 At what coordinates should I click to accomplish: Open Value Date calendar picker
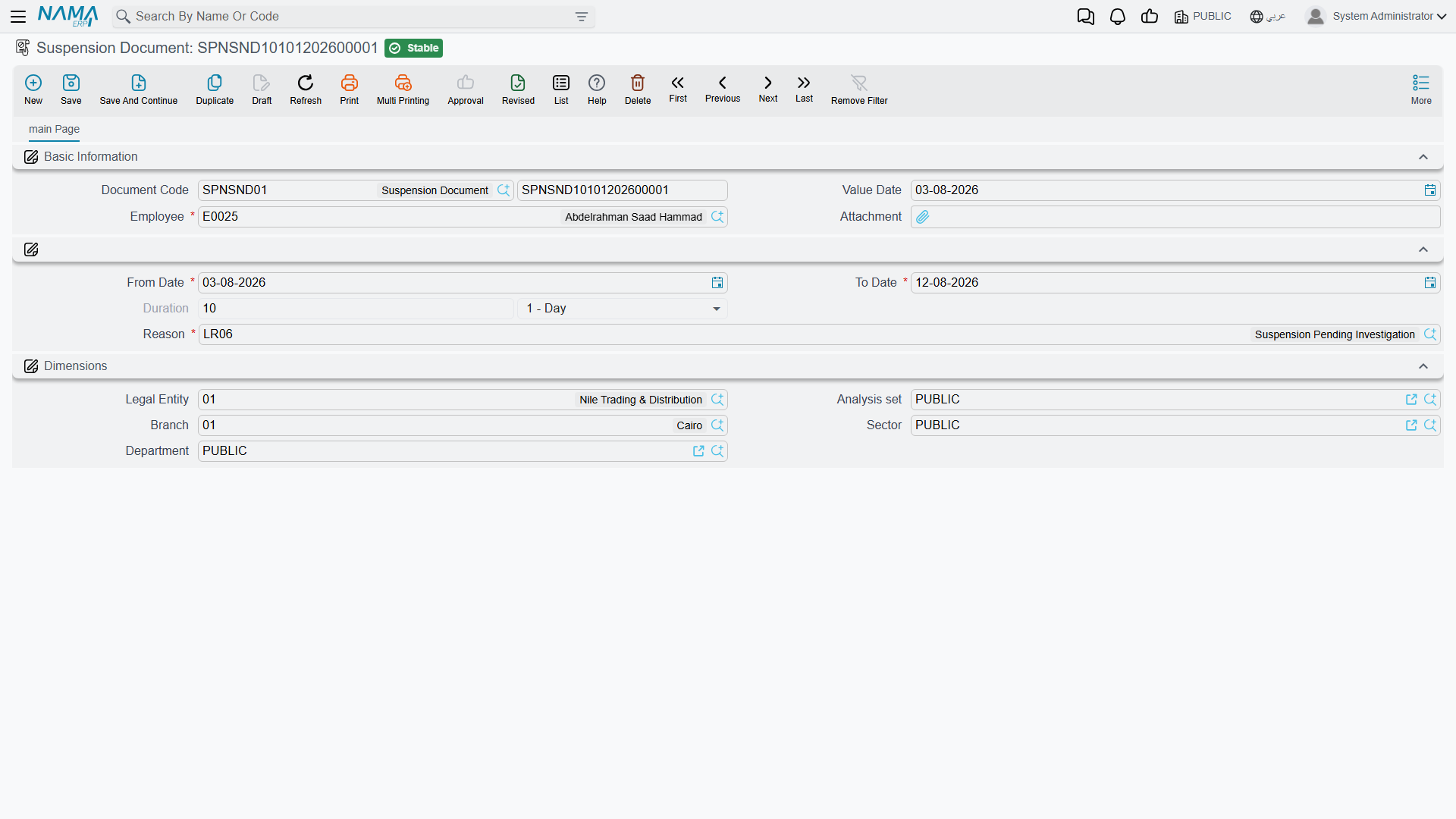pos(1430,190)
